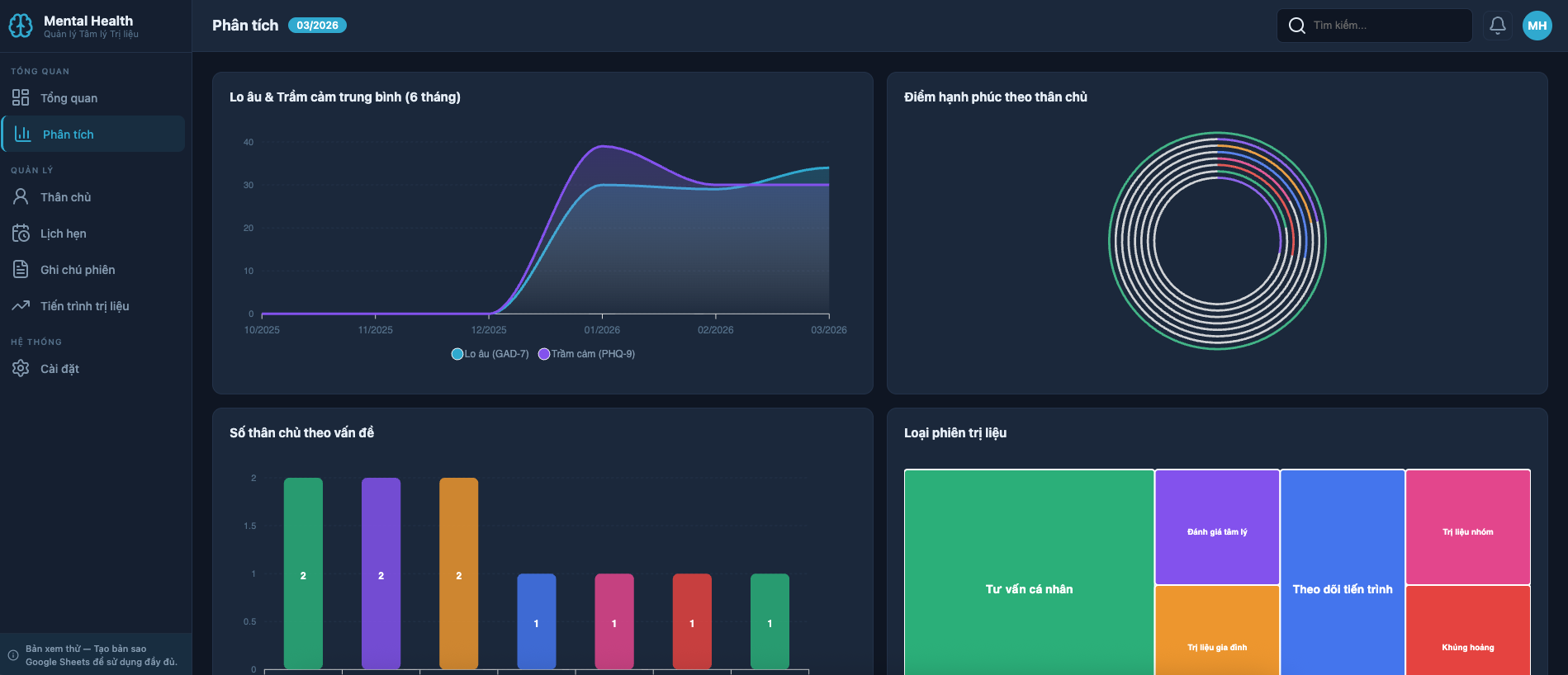The width and height of the screenshot is (1568, 675).
Task: Toggle Lo âu (GAD-7) legend series
Action: (x=490, y=354)
